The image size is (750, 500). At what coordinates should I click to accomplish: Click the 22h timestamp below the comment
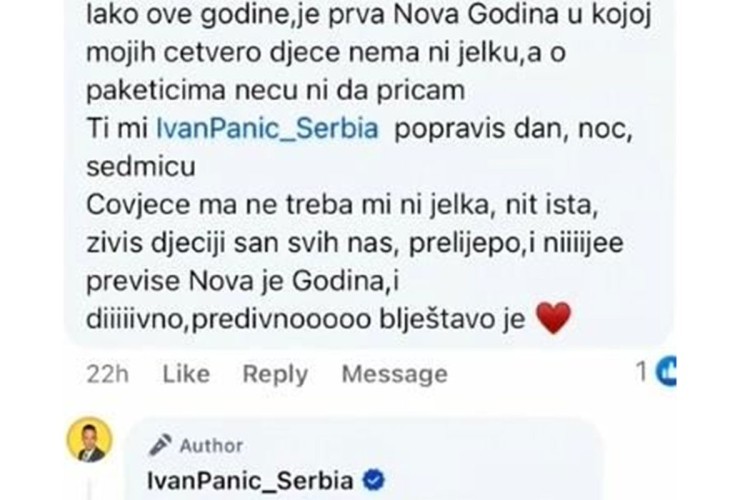108,374
